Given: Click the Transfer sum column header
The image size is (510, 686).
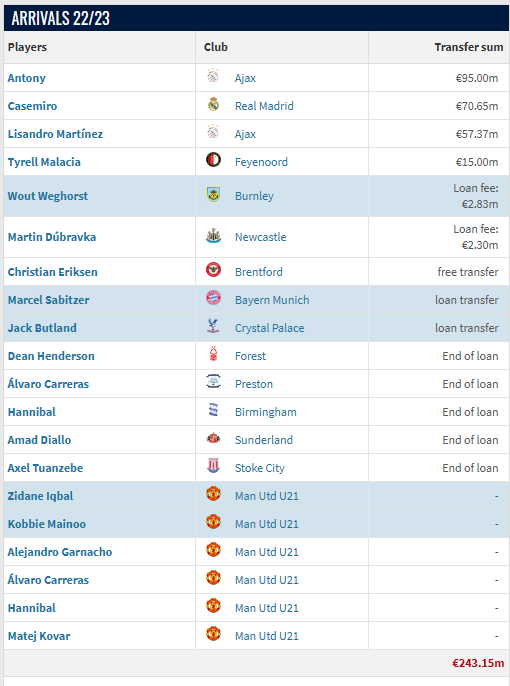Looking at the screenshot, I should [468, 47].
